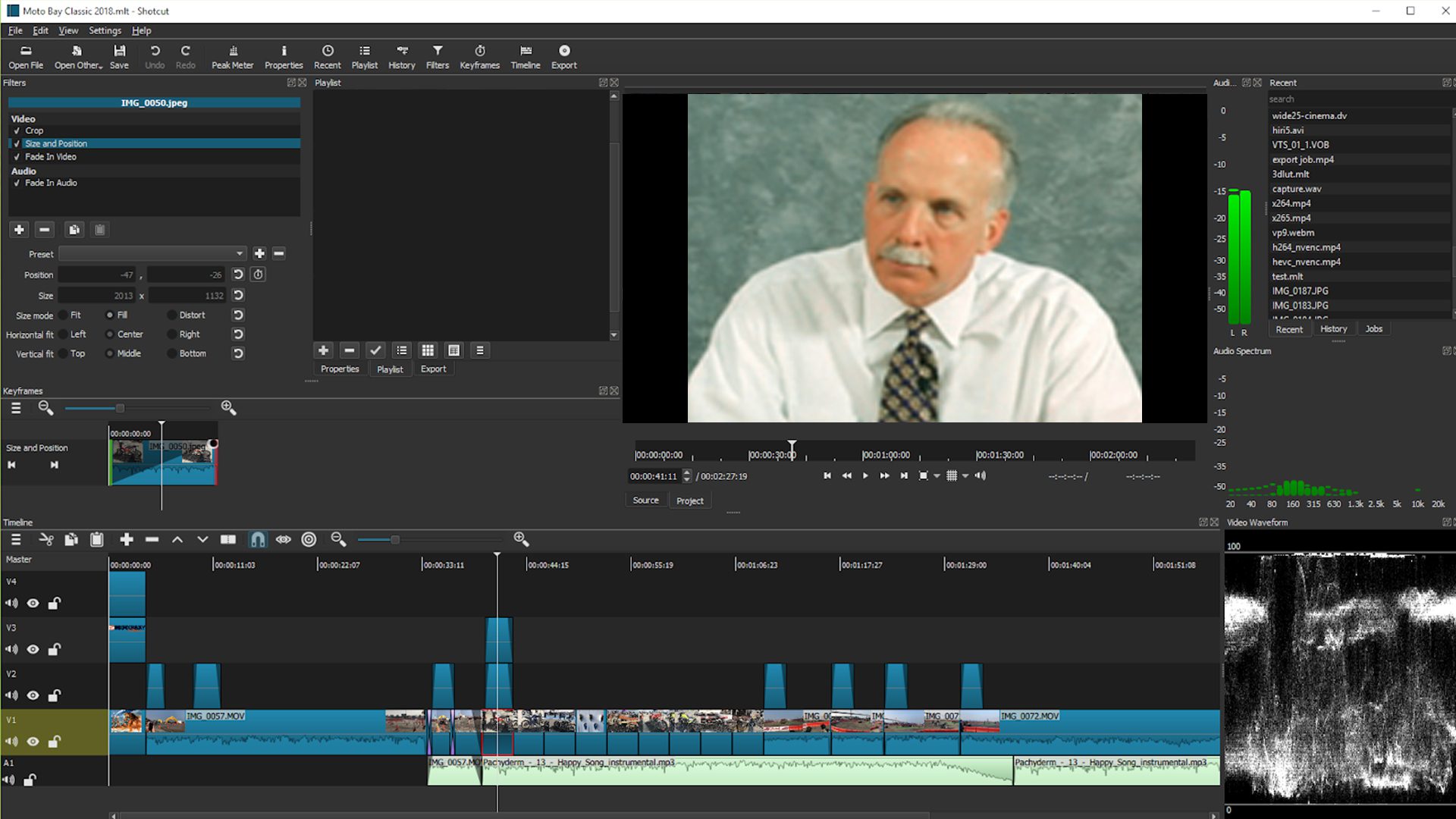Open the Export panel from the toolbar
1456x819 pixels.
[x=563, y=57]
